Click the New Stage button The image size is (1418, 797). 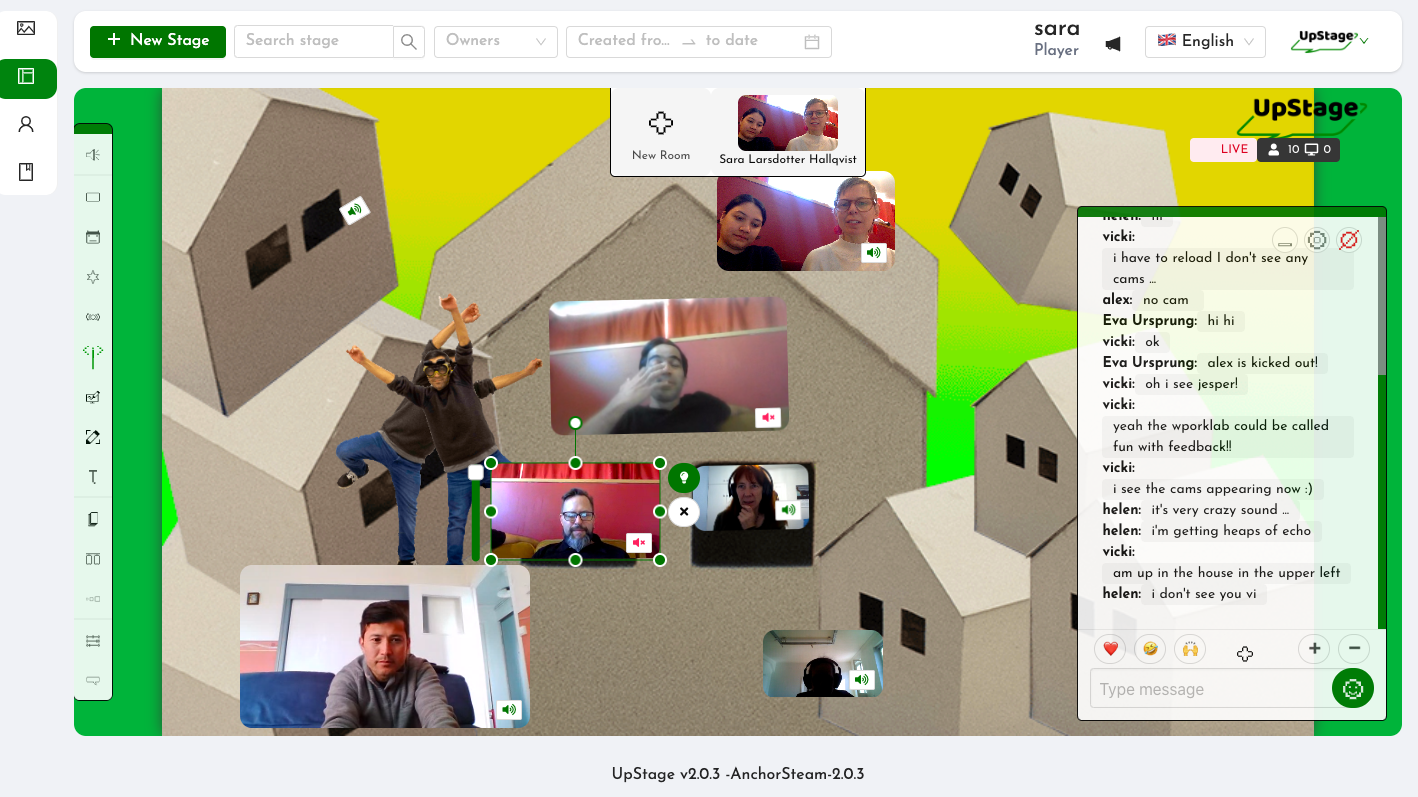(x=157, y=42)
